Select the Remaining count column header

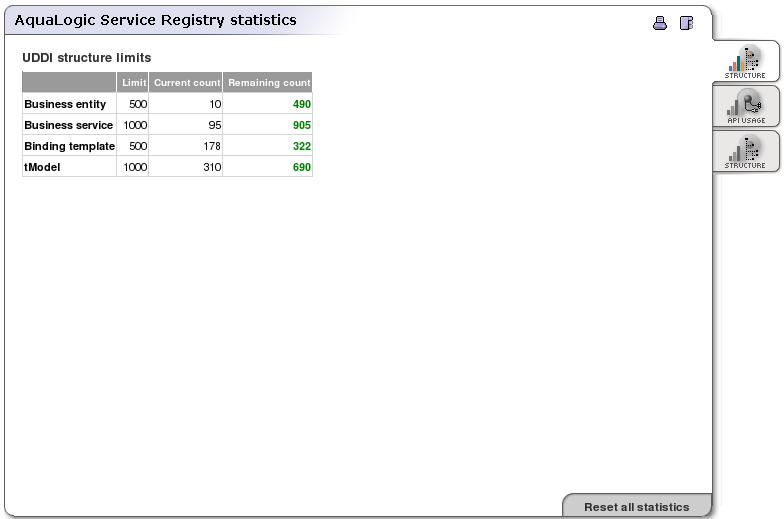268,82
